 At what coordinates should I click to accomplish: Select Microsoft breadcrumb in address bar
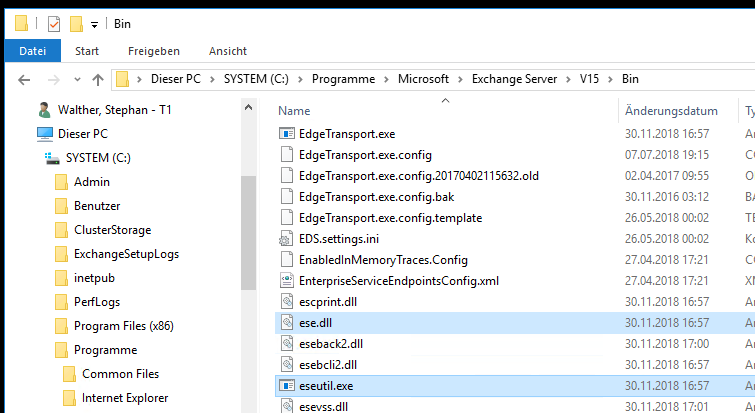click(x=423, y=79)
